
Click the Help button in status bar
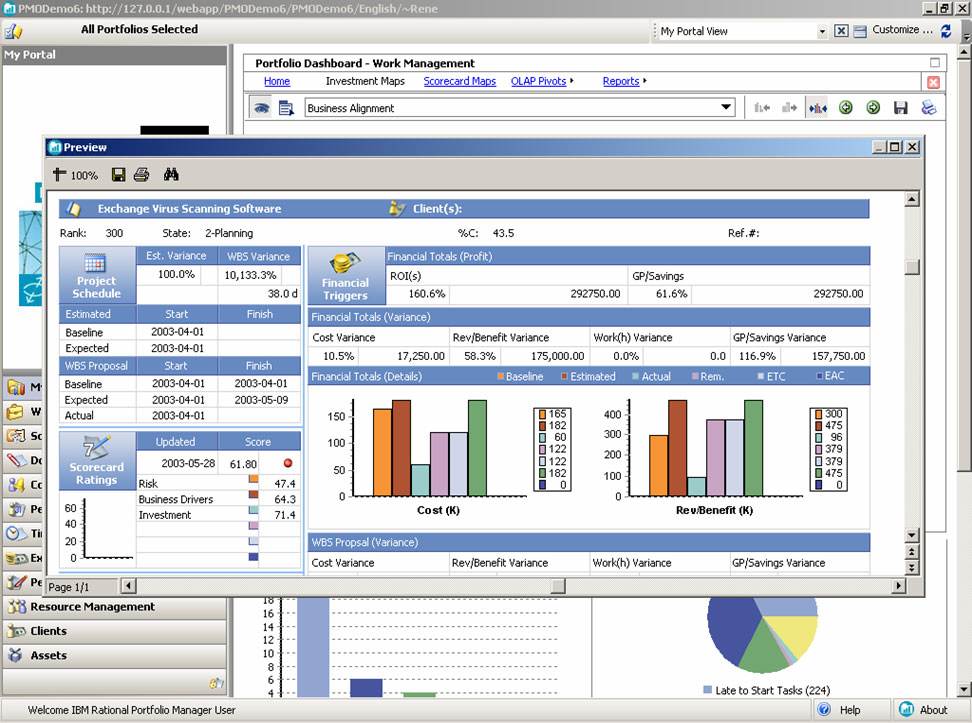(x=839, y=710)
